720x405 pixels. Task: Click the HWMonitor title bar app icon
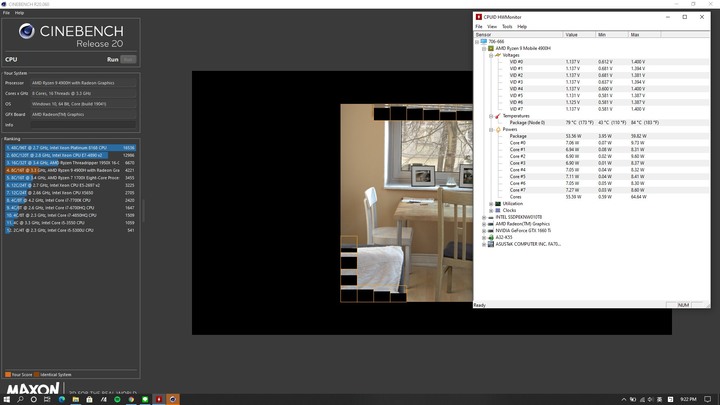478,17
